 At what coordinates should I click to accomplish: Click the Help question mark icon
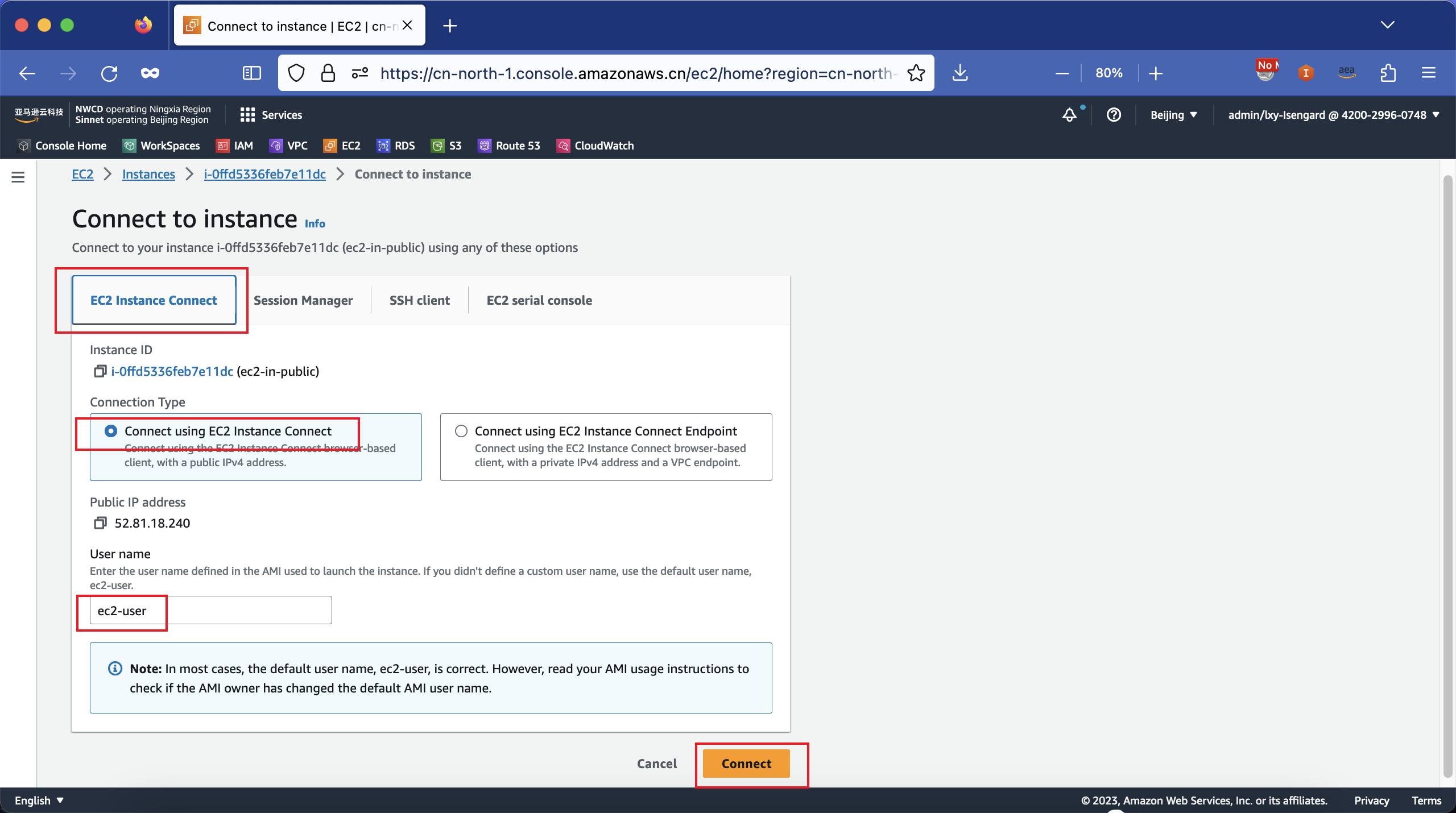[1112, 114]
